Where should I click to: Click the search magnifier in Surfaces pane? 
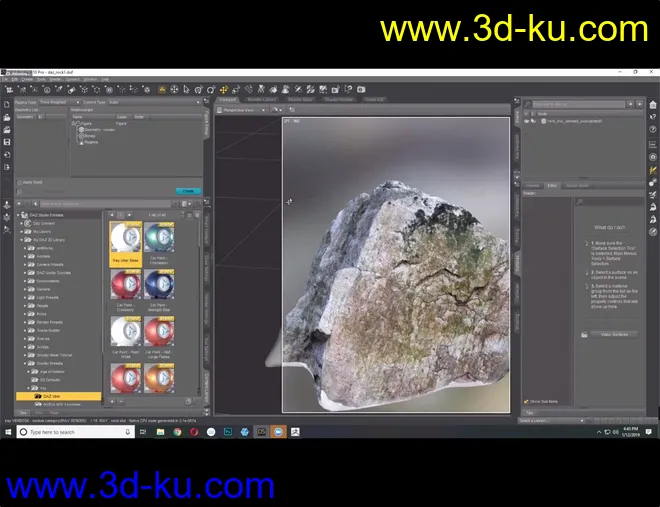(580, 202)
